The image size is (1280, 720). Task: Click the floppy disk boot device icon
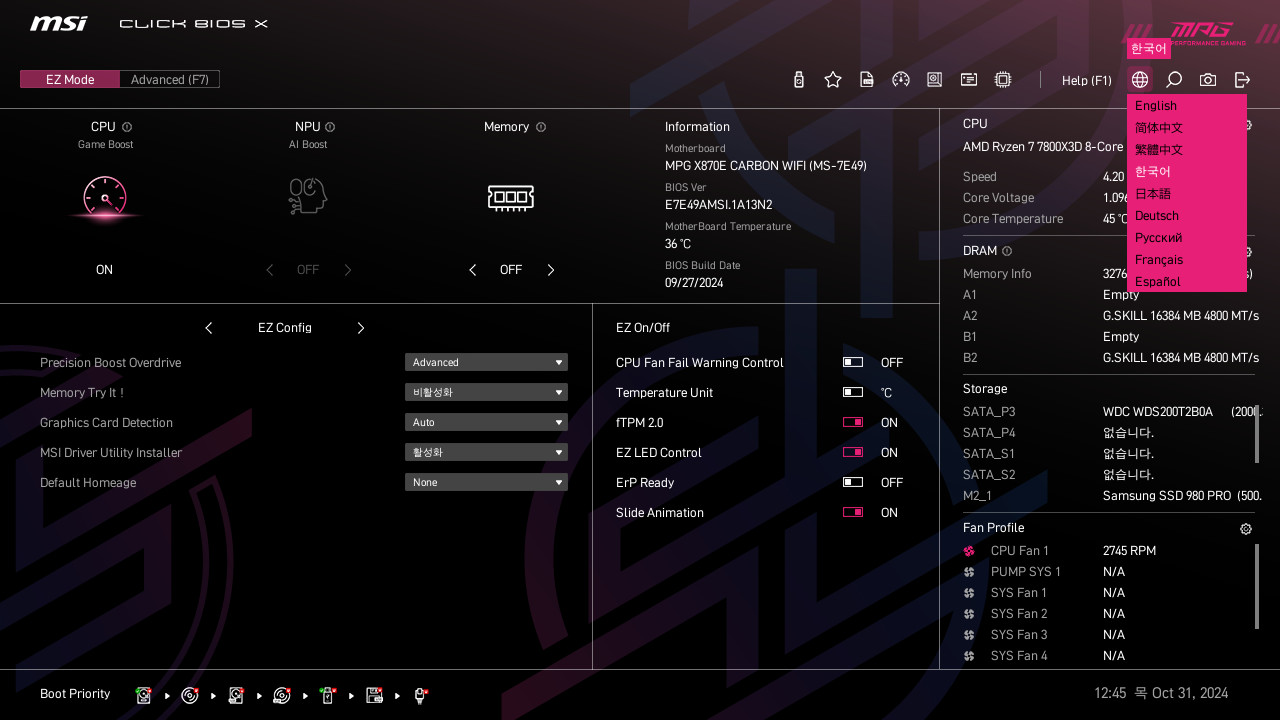[x=375, y=695]
